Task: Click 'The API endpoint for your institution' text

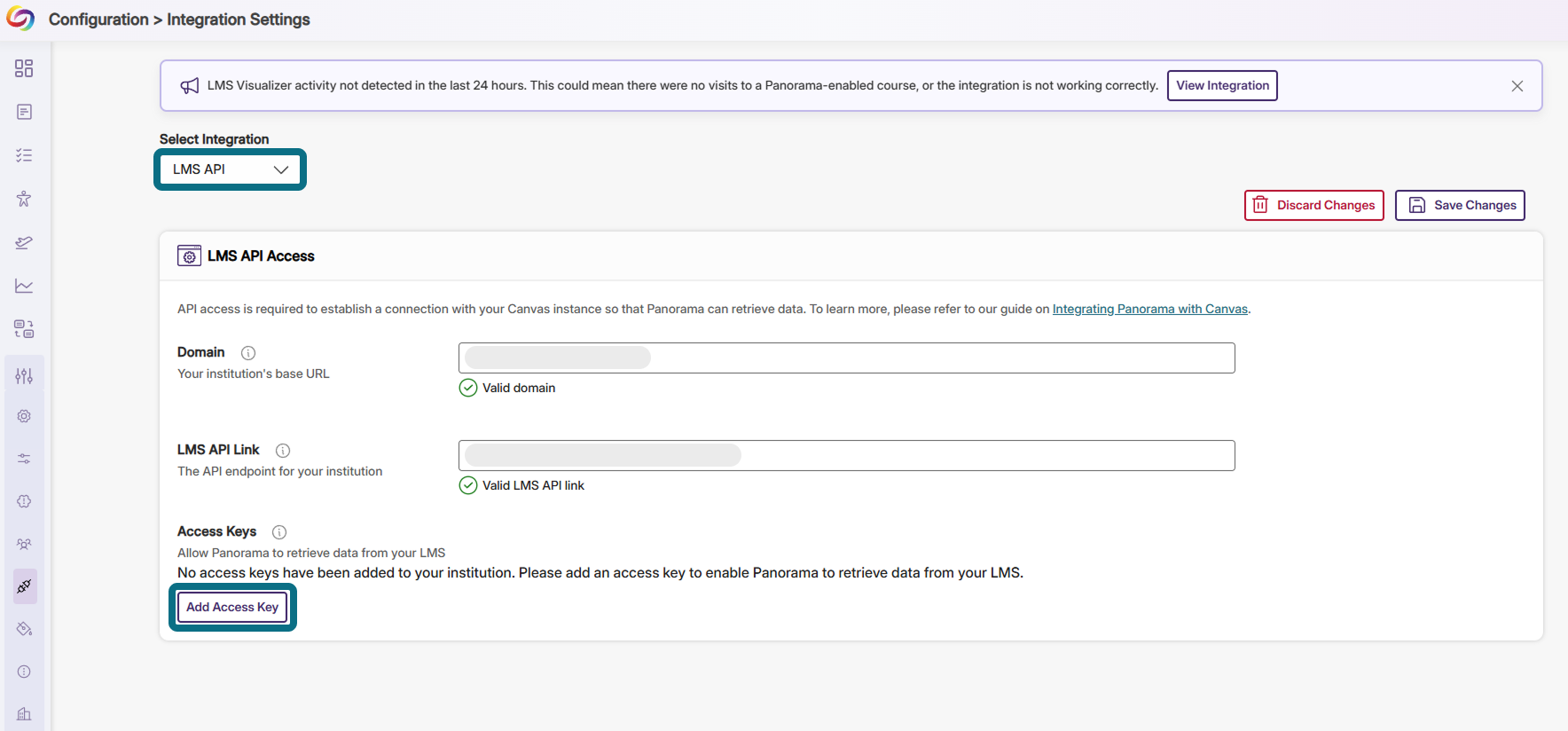Action: point(280,471)
